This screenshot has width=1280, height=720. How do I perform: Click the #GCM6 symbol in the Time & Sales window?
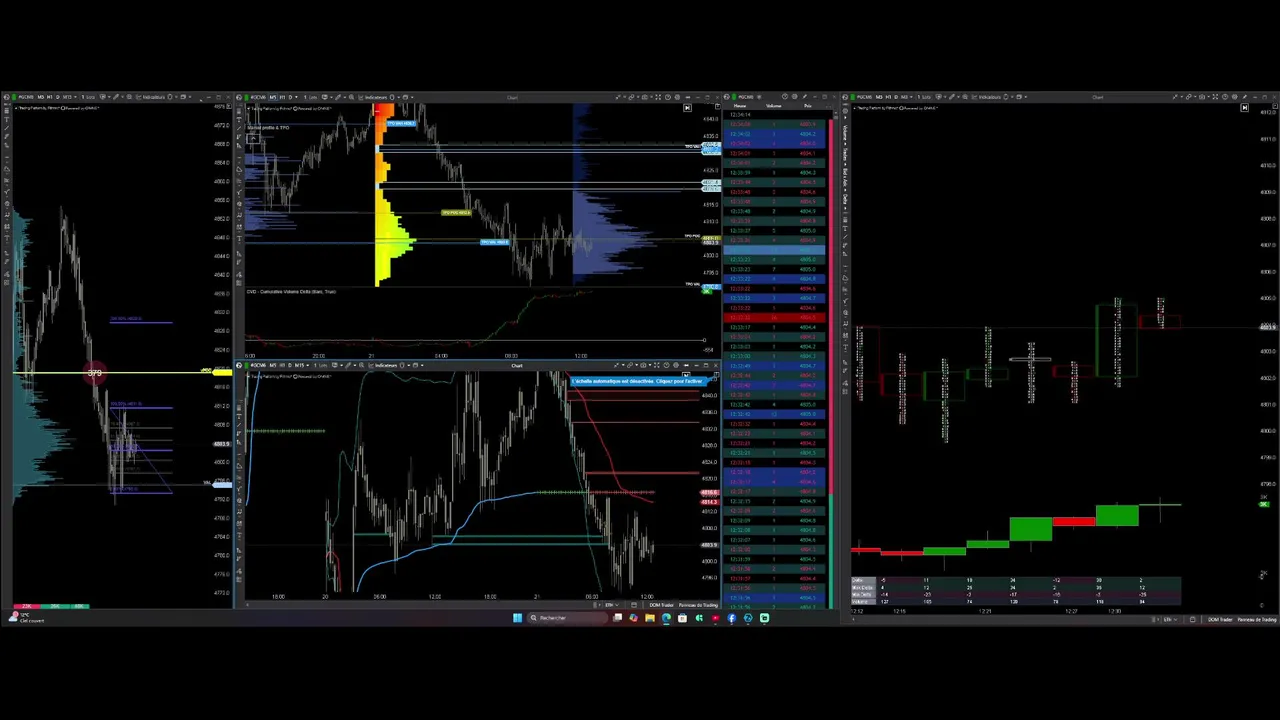pyautogui.click(x=745, y=97)
